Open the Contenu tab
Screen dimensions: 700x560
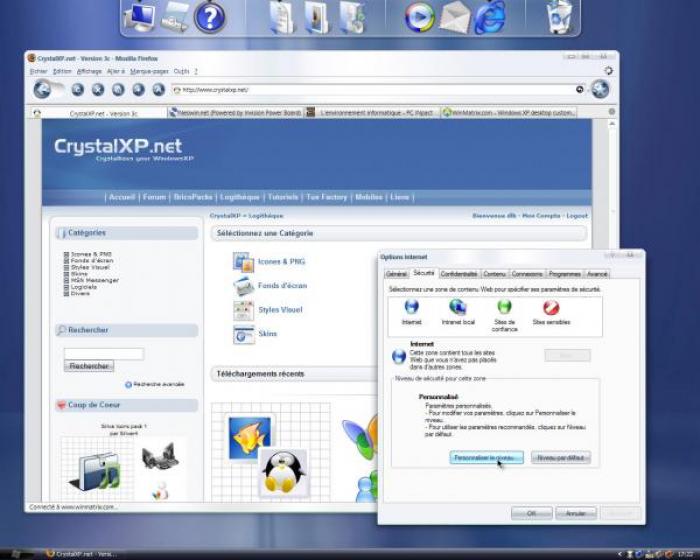click(495, 274)
